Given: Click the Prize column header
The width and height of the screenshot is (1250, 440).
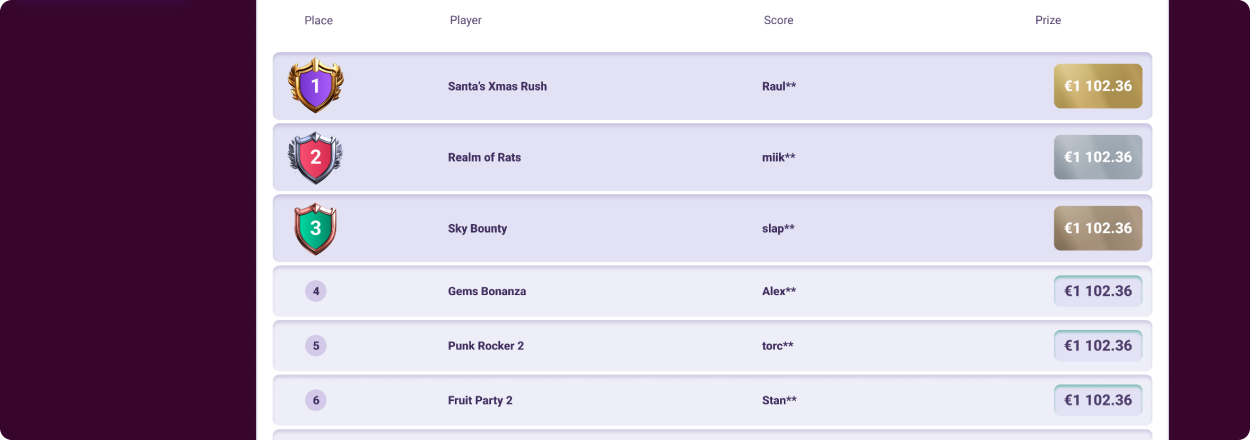Looking at the screenshot, I should pos(1048,20).
